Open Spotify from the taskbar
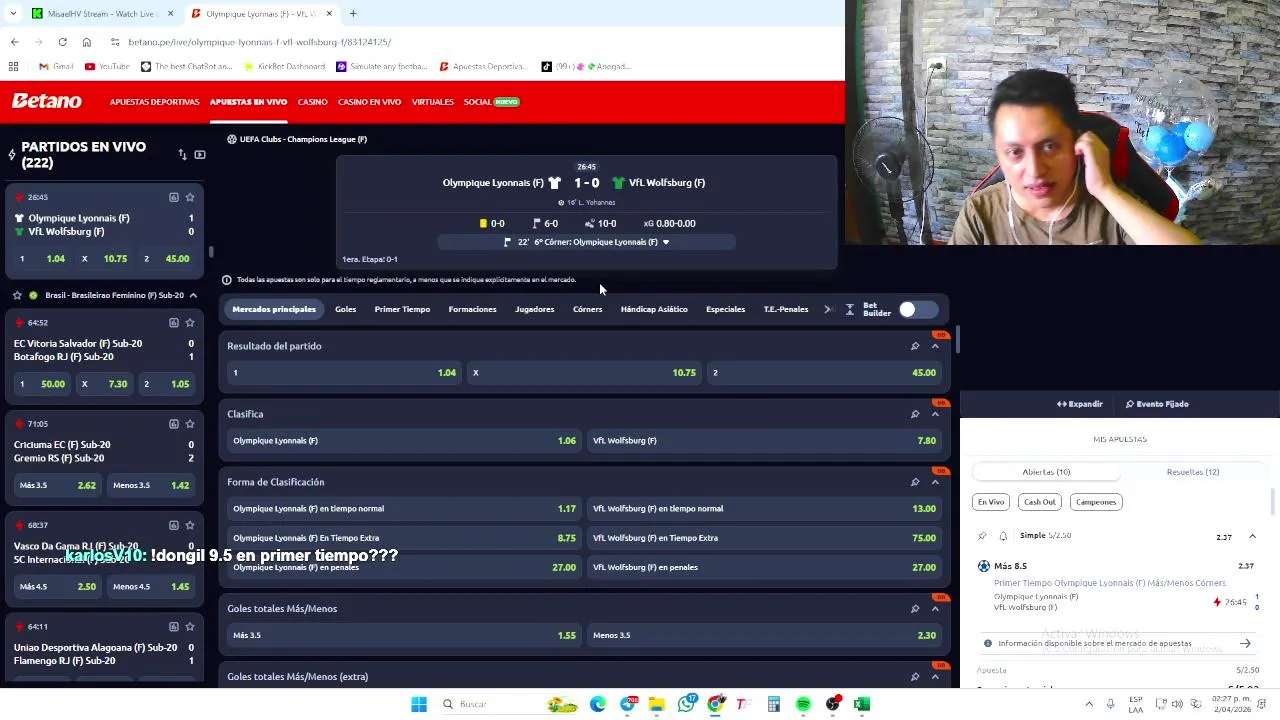The width and height of the screenshot is (1280, 720). pos(803,704)
